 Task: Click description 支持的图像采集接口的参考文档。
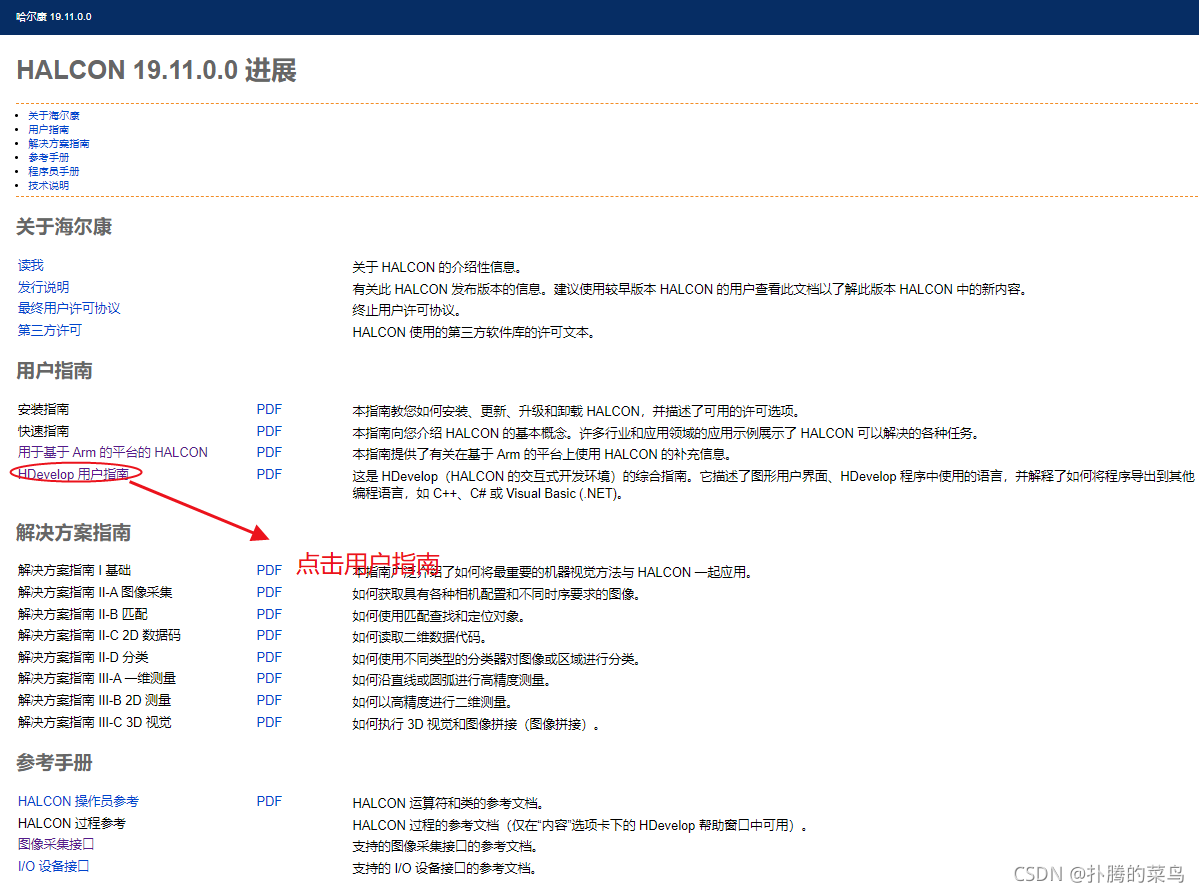point(445,846)
